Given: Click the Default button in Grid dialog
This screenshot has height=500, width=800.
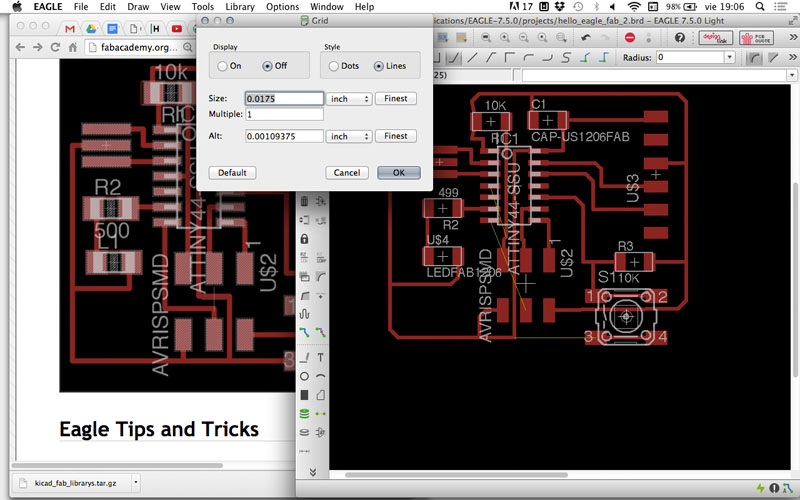Looking at the screenshot, I should pyautogui.click(x=232, y=173).
